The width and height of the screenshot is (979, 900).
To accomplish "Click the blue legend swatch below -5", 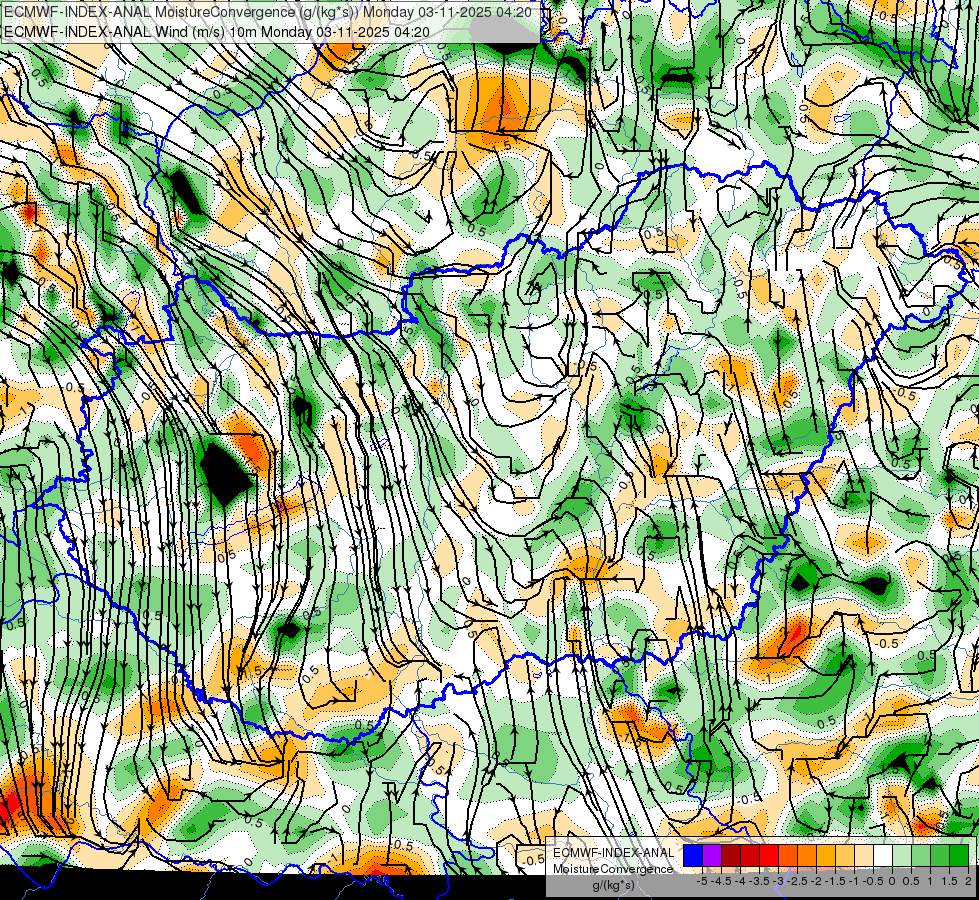I will (693, 856).
